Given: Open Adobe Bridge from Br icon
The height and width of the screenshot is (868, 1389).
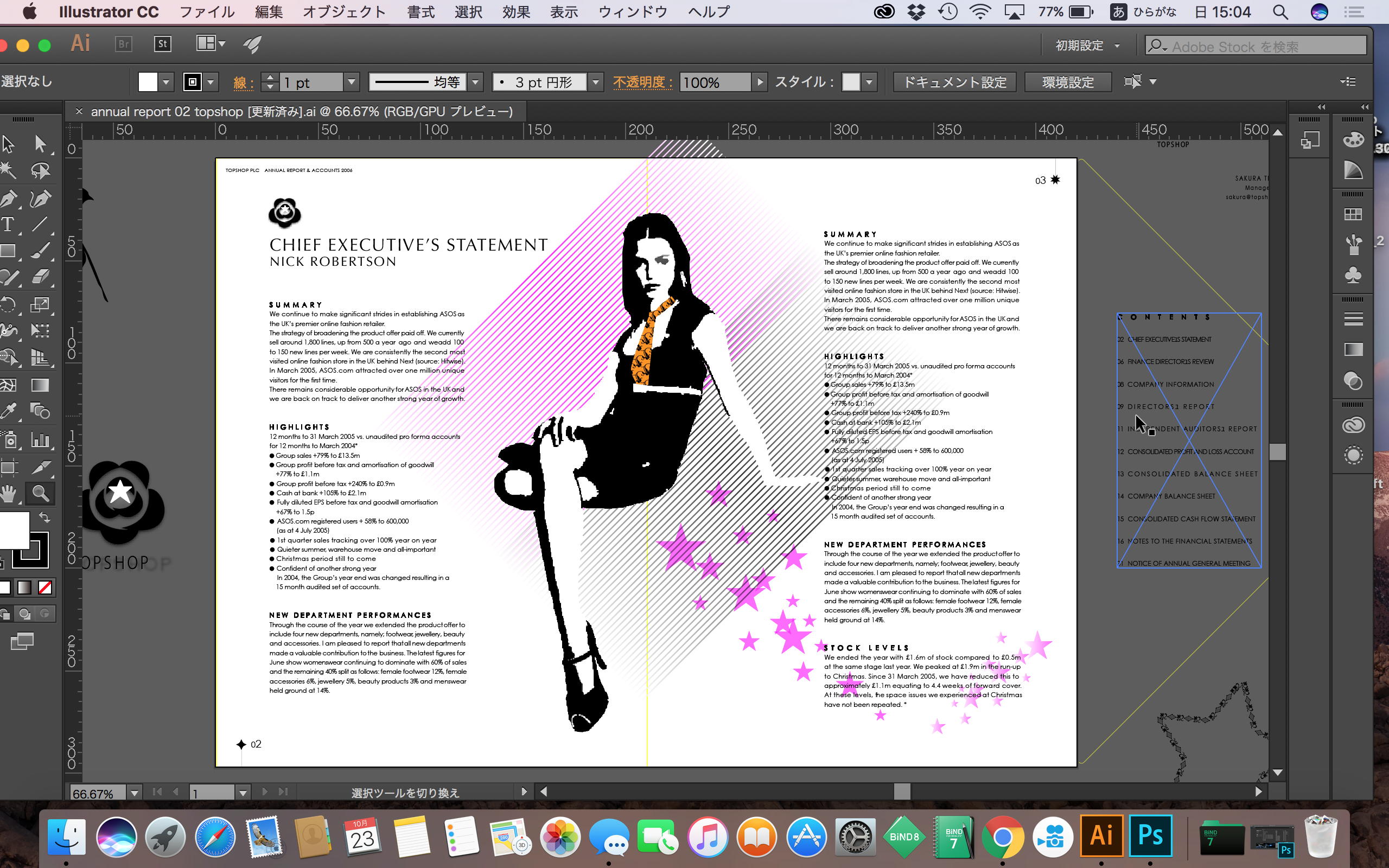Looking at the screenshot, I should pyautogui.click(x=123, y=44).
